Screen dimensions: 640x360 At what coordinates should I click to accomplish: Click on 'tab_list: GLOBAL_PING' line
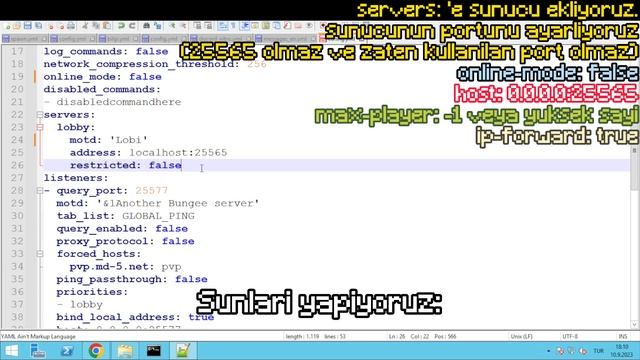pos(126,216)
